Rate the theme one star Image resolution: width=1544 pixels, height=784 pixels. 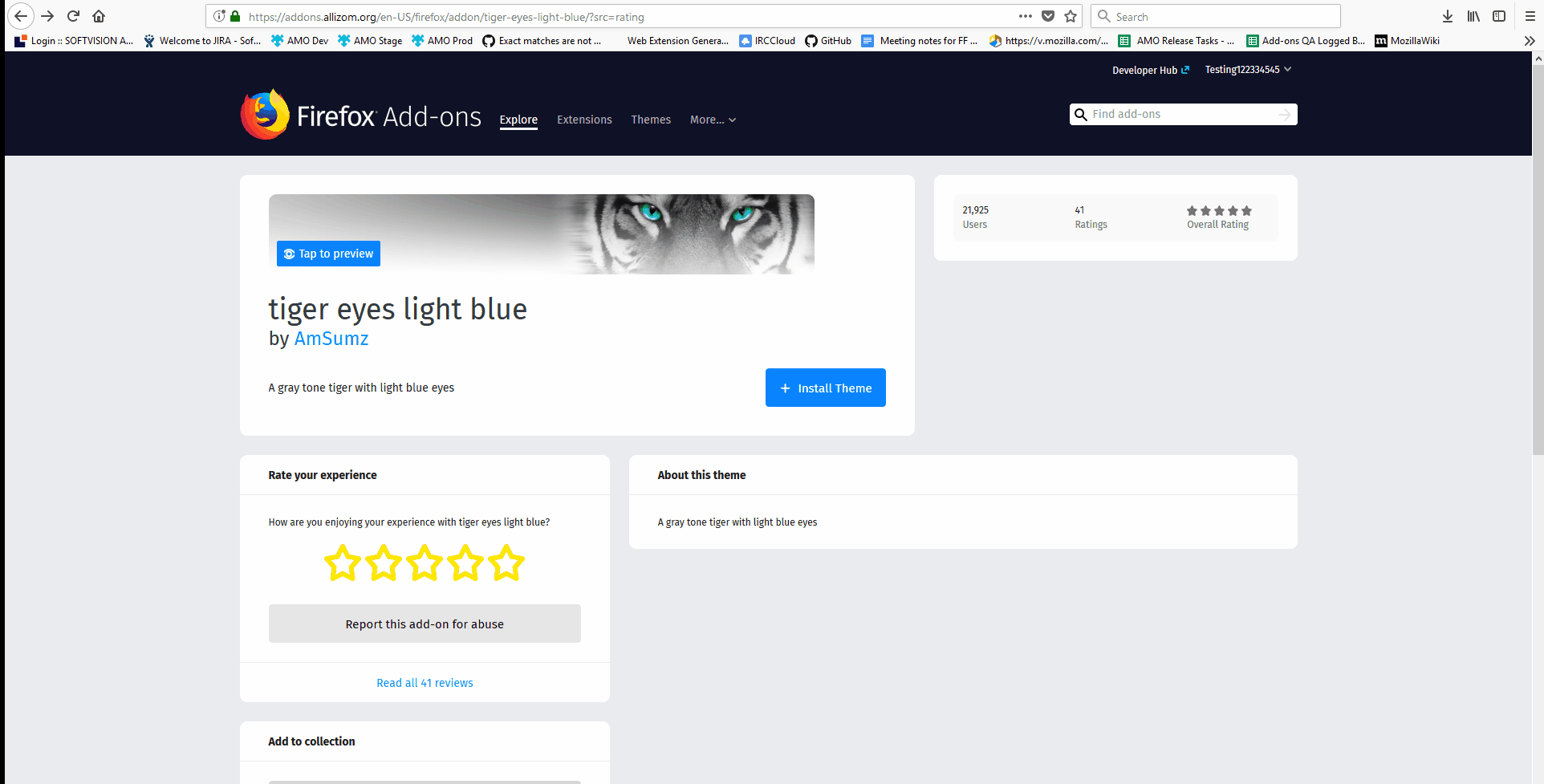(x=343, y=563)
